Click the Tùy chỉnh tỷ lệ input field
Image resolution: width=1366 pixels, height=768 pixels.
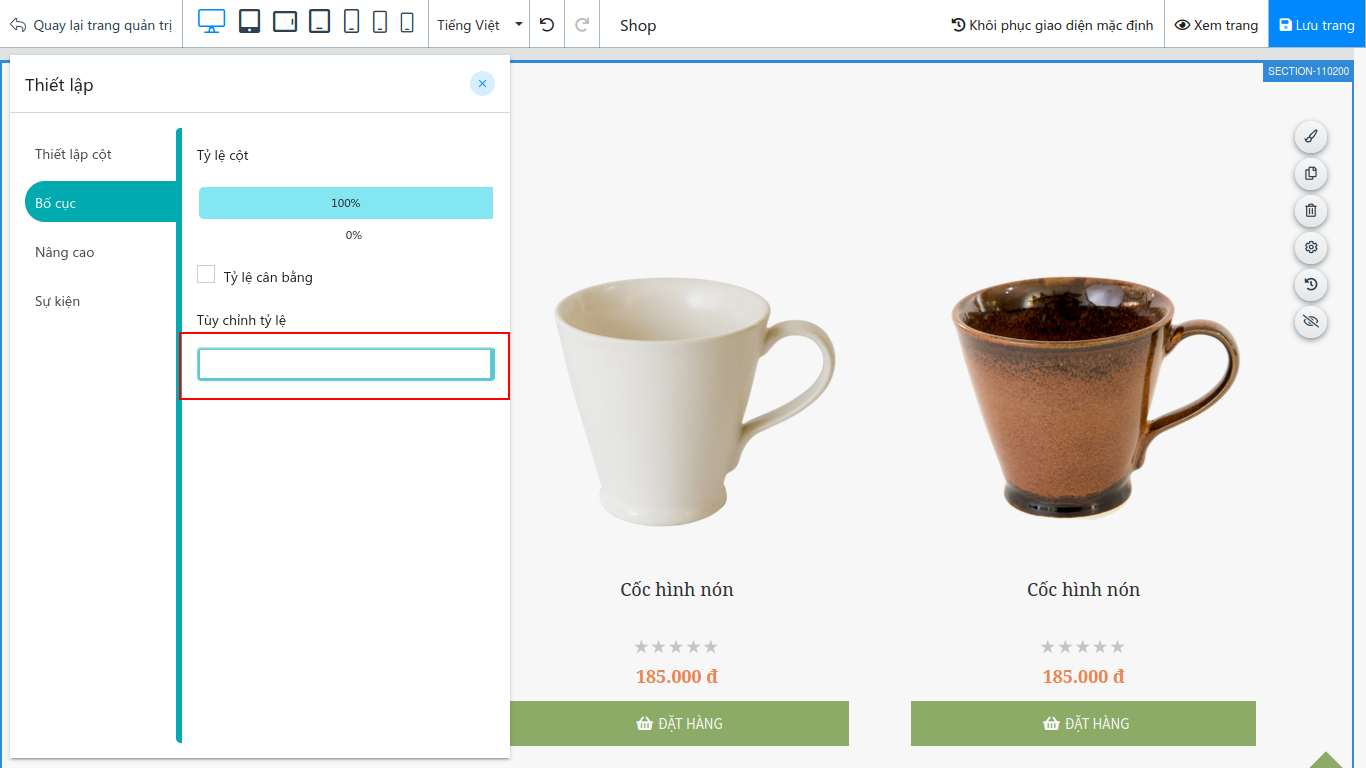click(x=346, y=365)
